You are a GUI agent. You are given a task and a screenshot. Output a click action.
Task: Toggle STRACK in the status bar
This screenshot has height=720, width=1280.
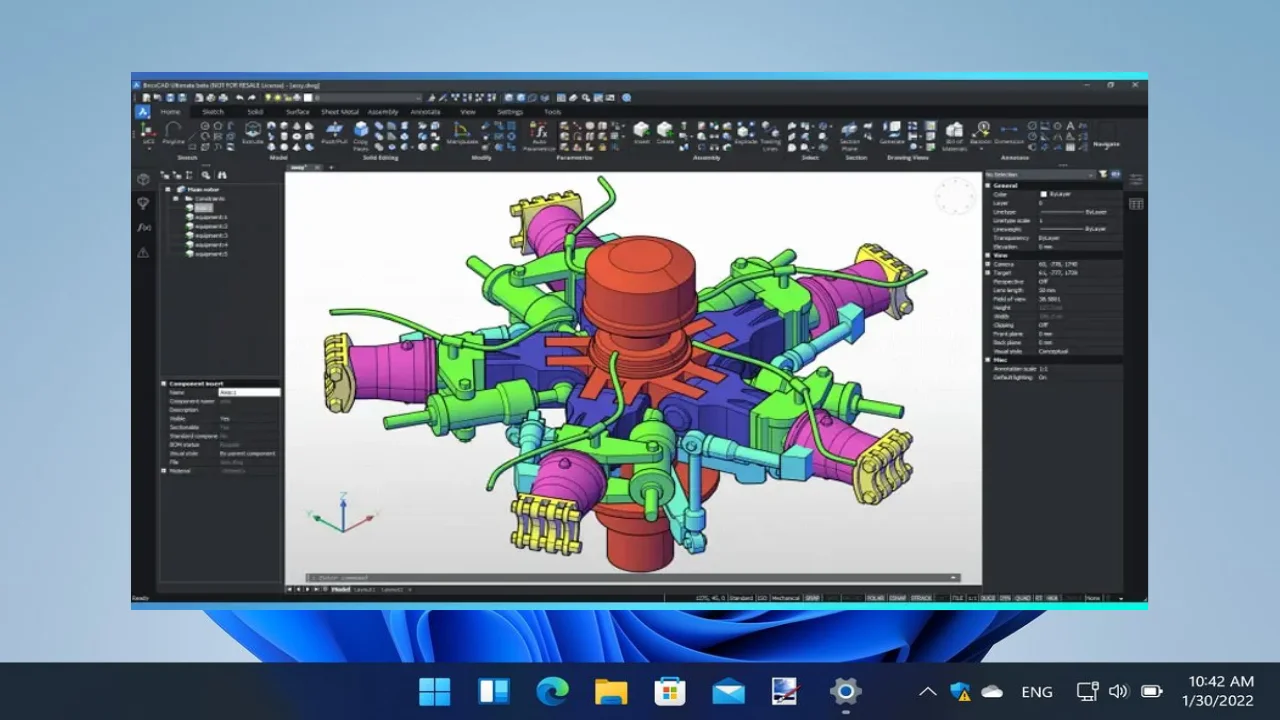tap(921, 598)
